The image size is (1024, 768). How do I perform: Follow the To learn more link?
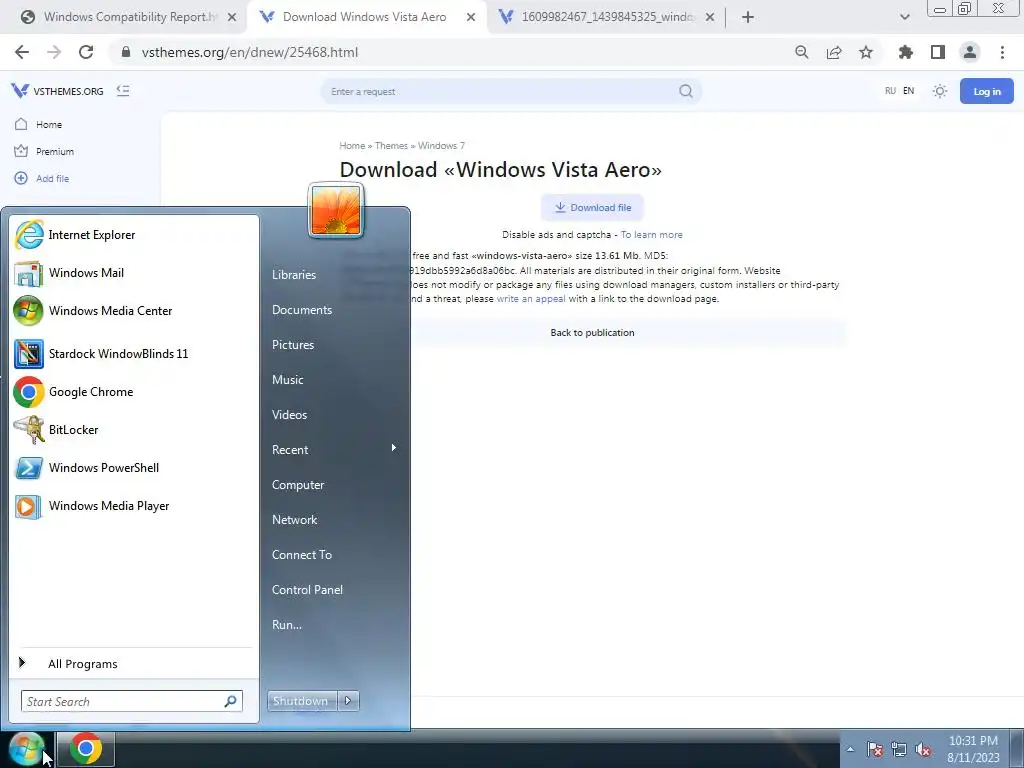click(x=651, y=234)
